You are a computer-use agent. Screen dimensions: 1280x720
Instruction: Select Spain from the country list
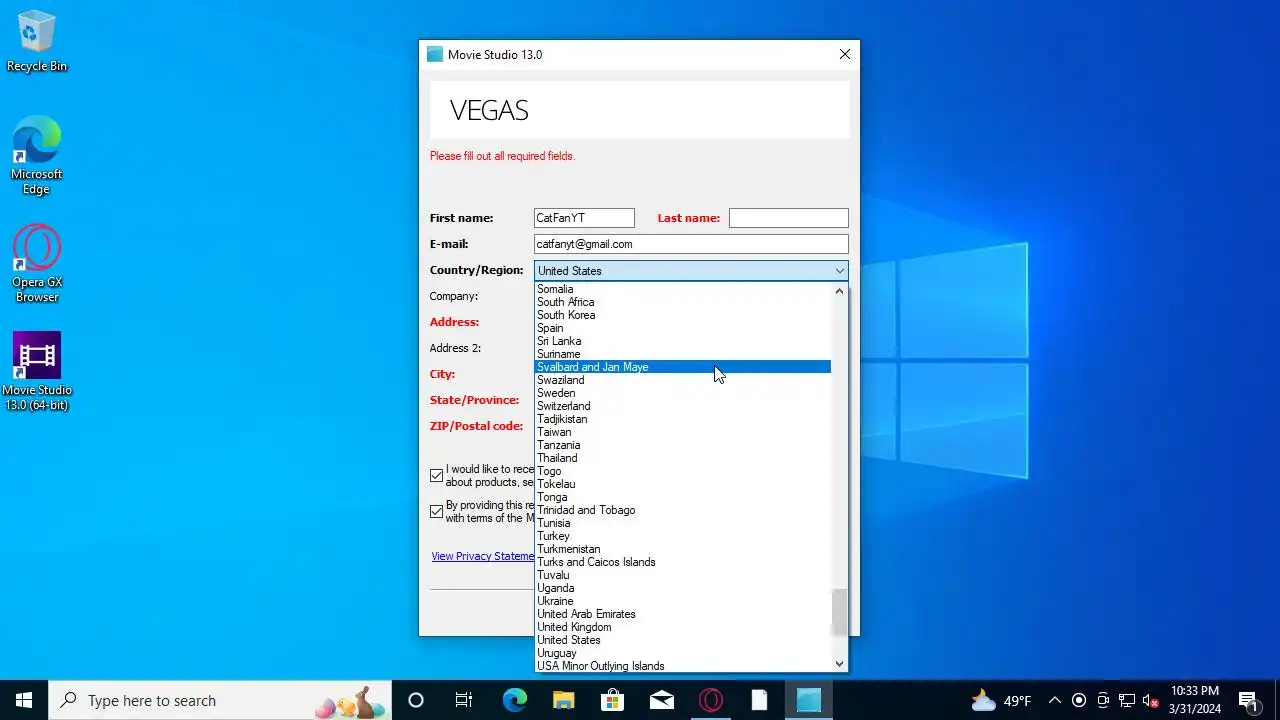pyautogui.click(x=683, y=328)
